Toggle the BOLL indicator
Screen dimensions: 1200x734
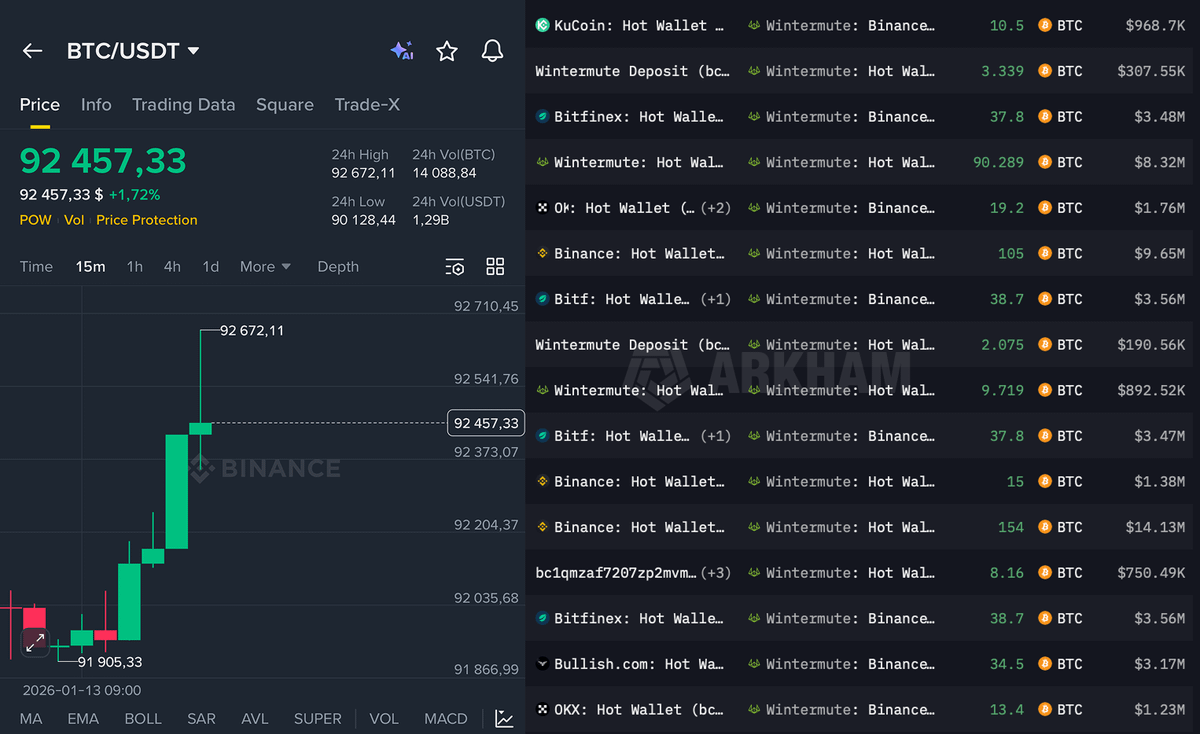click(x=143, y=719)
